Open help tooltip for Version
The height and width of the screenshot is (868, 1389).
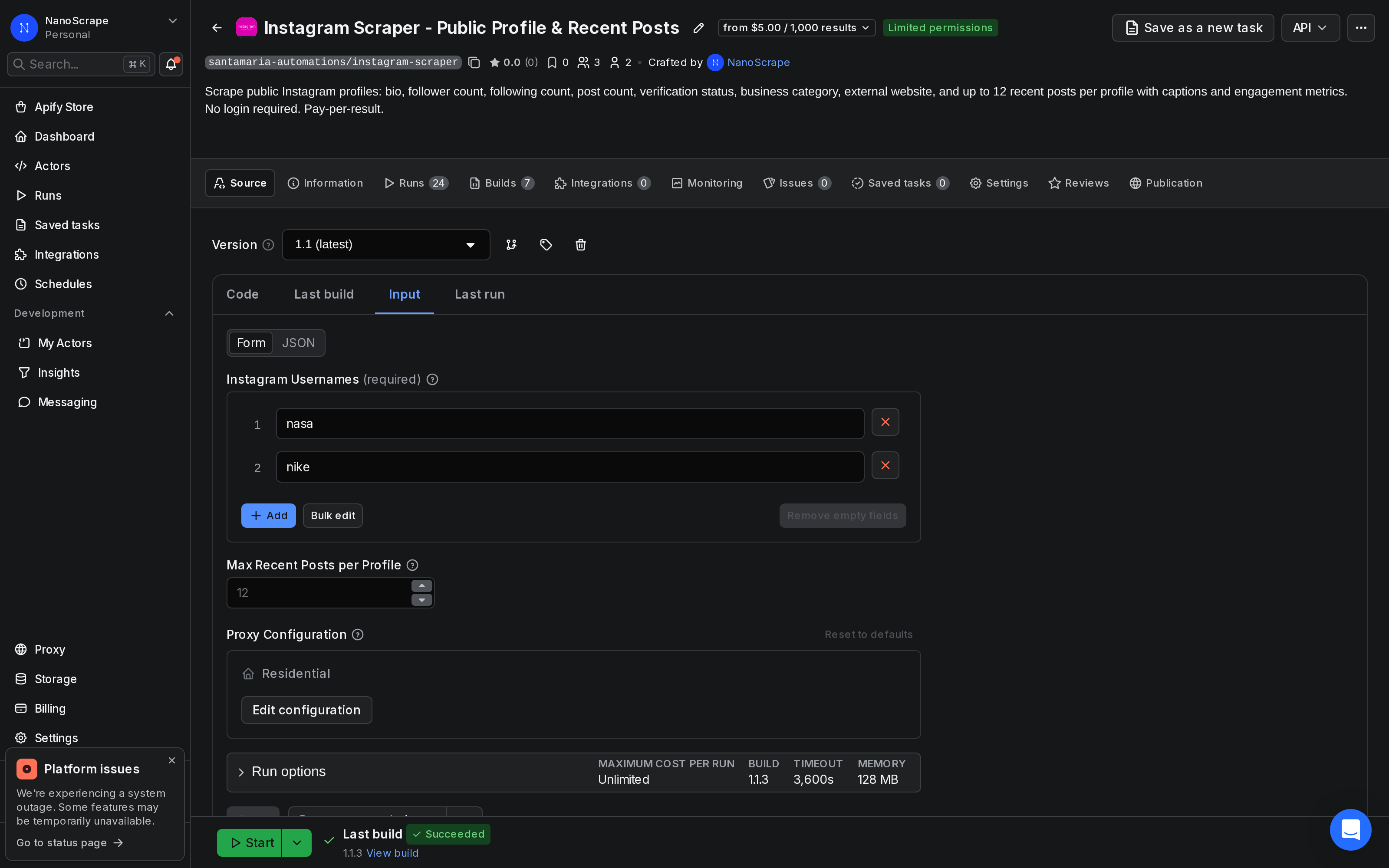(268, 245)
